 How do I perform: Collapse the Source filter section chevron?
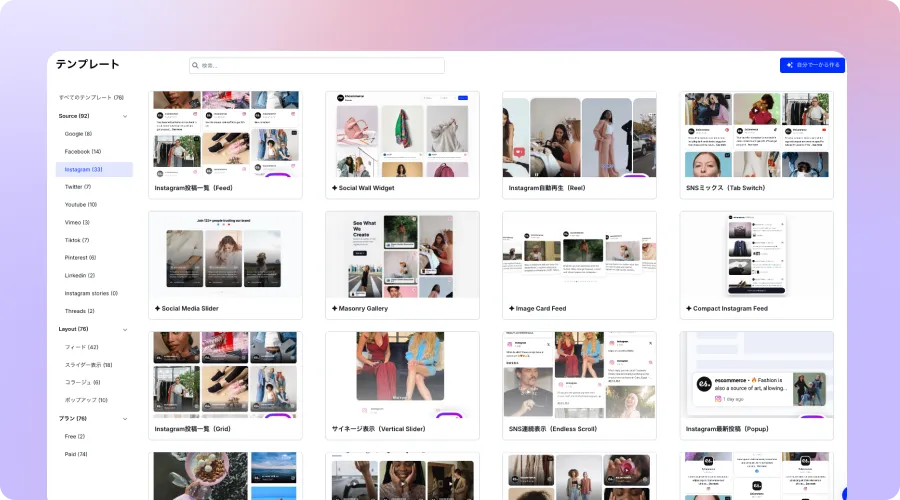pyautogui.click(x=125, y=116)
